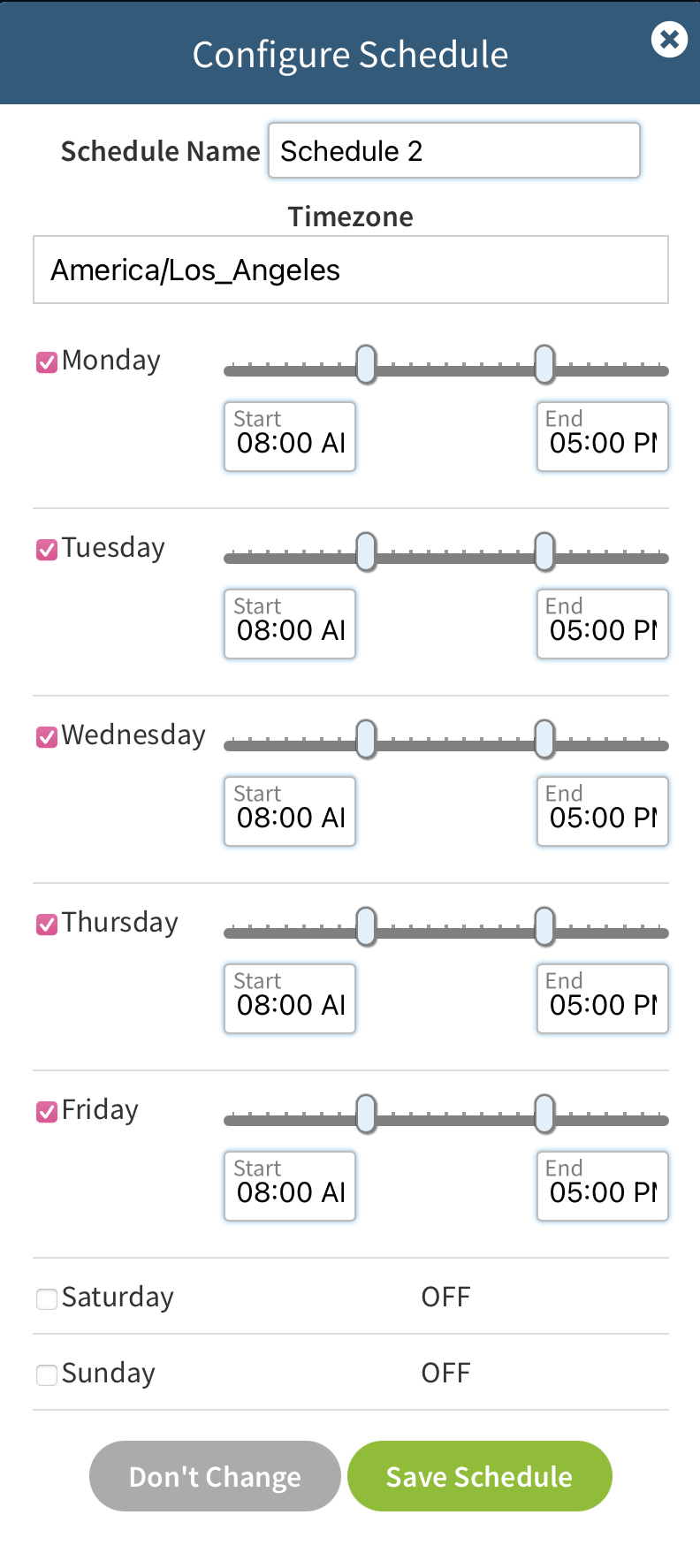Click Thursday's End time field
The image size is (700, 1568).
pyautogui.click(x=602, y=999)
